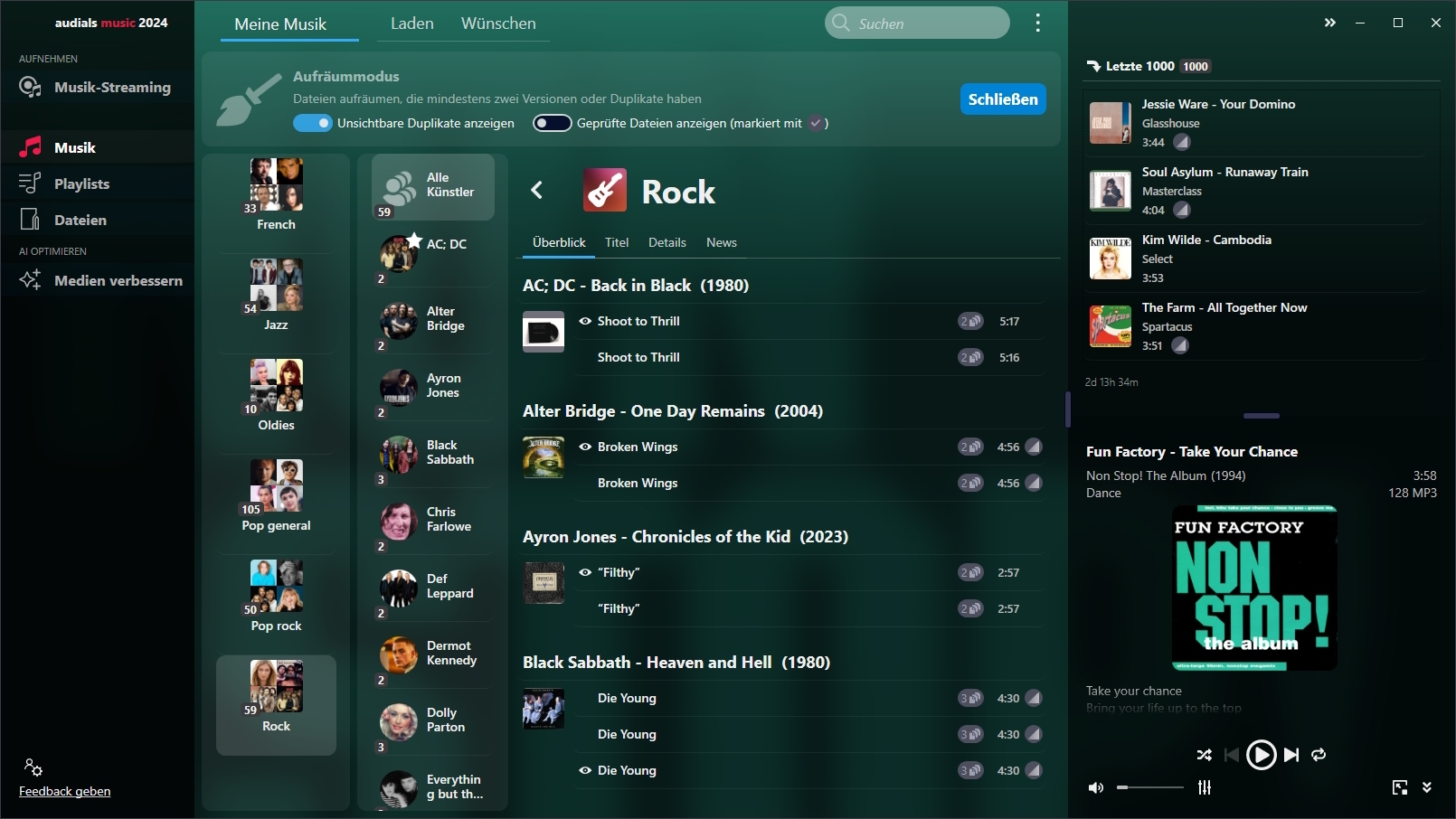
Task: Mute the player volume
Action: (x=1096, y=787)
